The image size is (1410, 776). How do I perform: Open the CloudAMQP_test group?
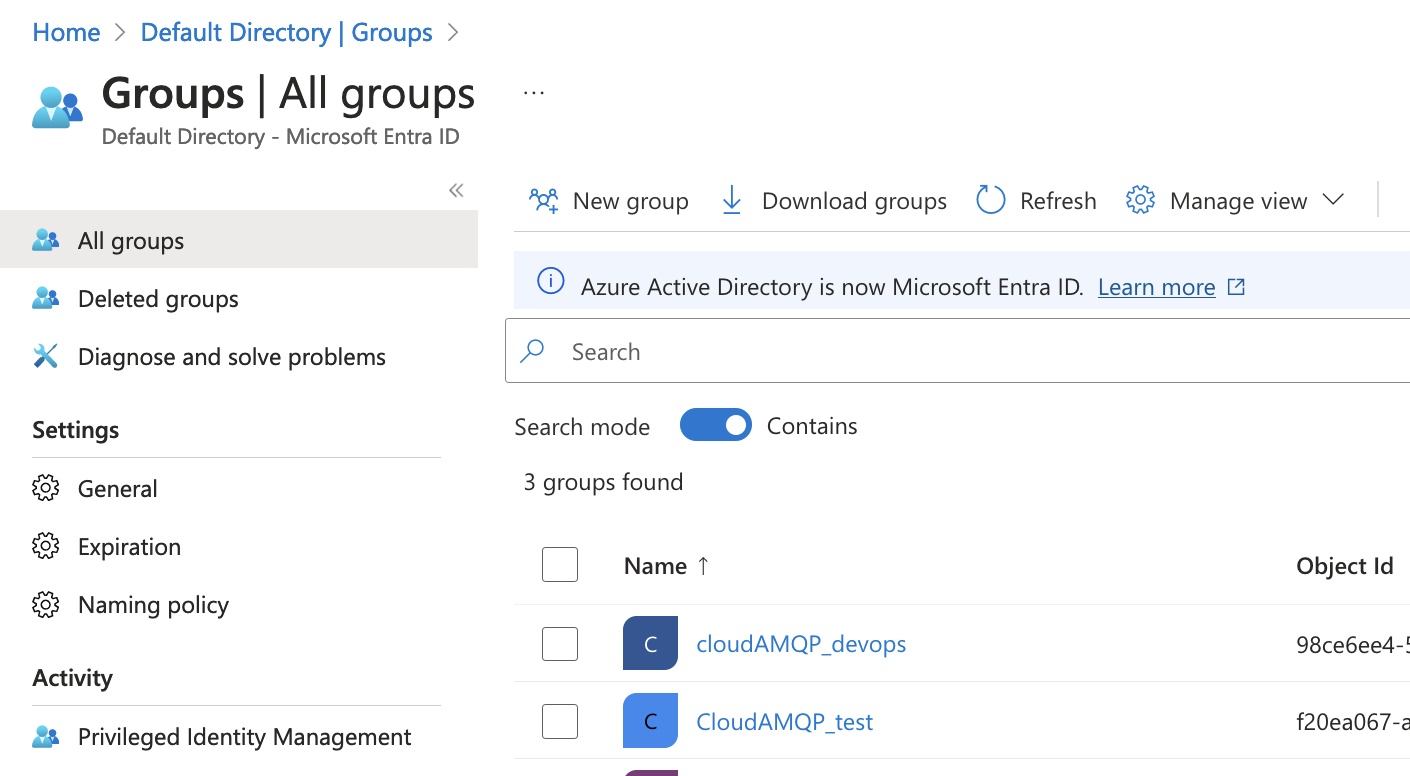pyautogui.click(x=784, y=721)
